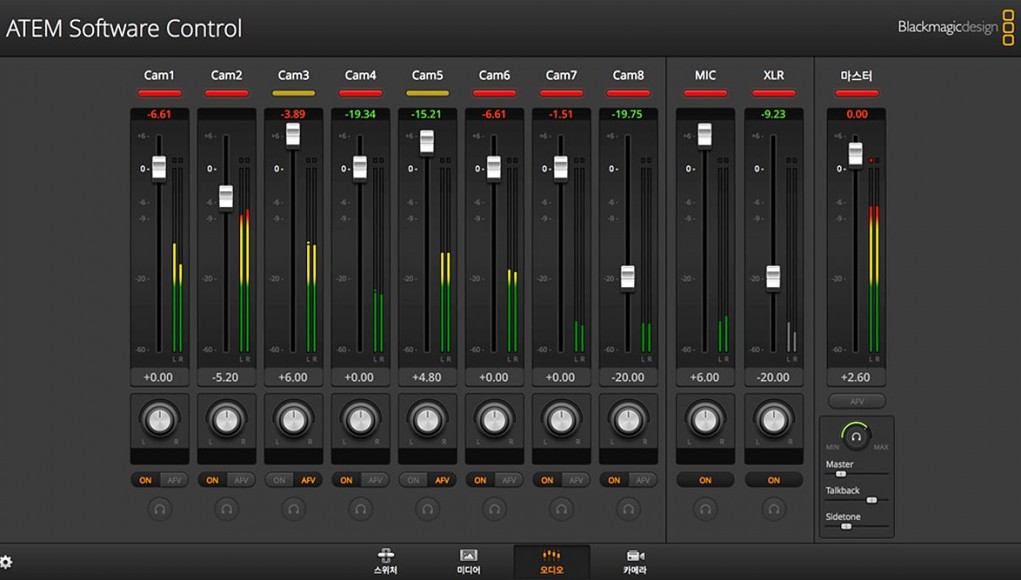Solo Cam1 with its headphone icon
The height and width of the screenshot is (580, 1021).
click(x=160, y=508)
